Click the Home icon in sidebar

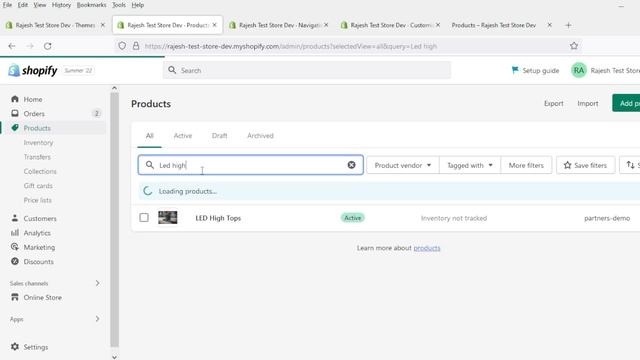15,99
